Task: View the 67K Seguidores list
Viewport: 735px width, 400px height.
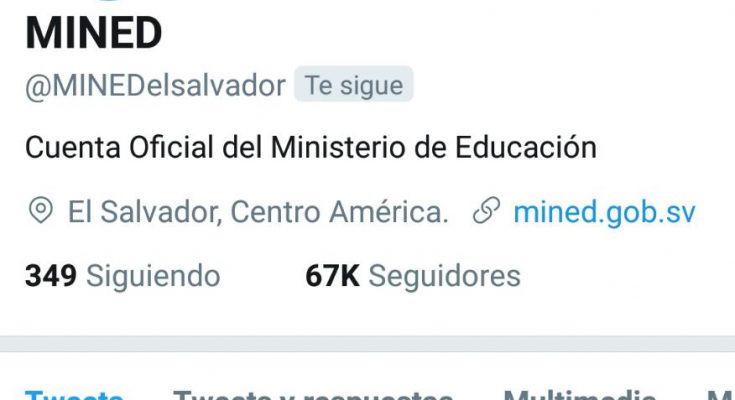Action: coord(413,276)
